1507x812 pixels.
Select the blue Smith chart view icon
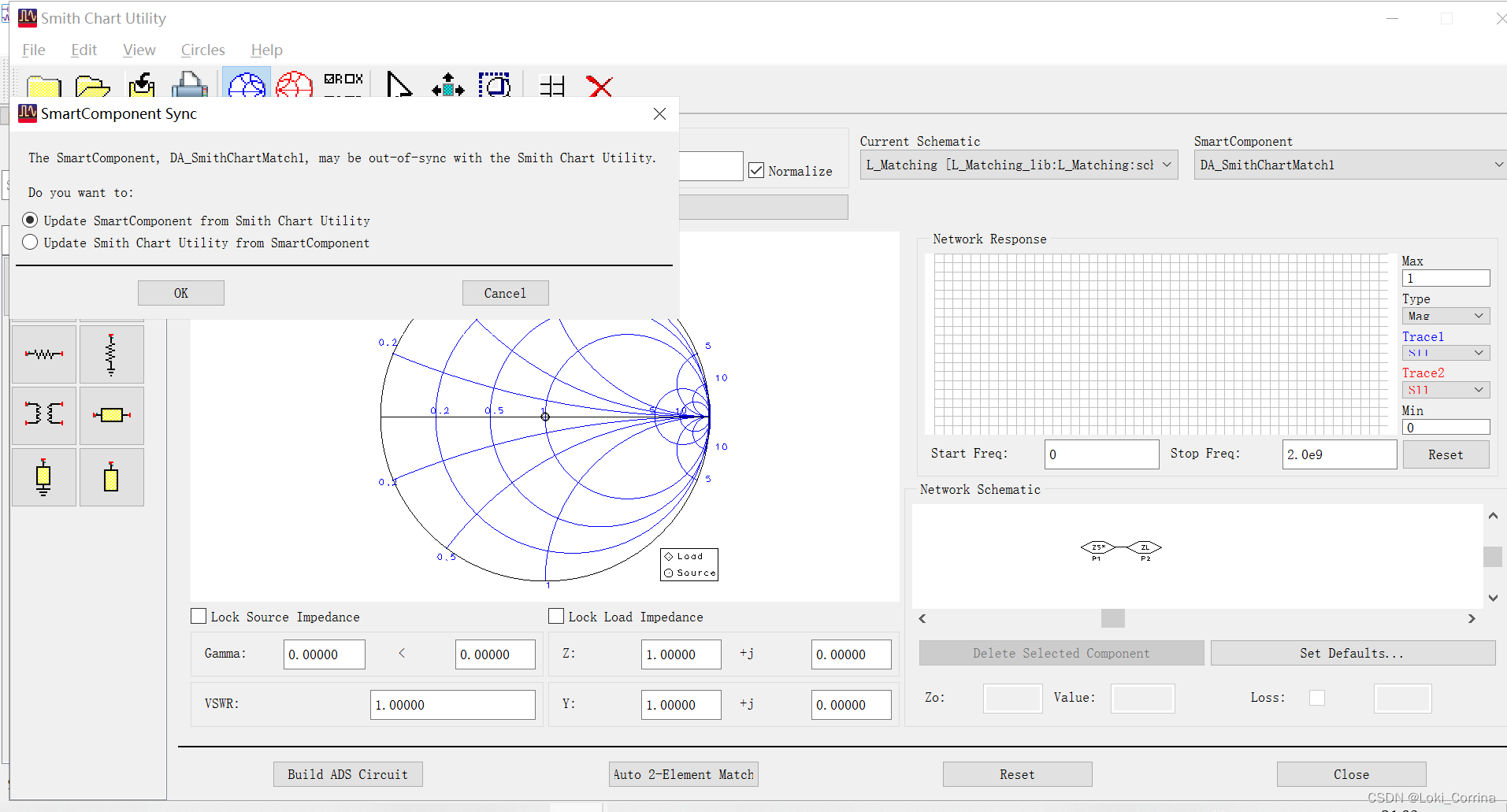point(247,83)
